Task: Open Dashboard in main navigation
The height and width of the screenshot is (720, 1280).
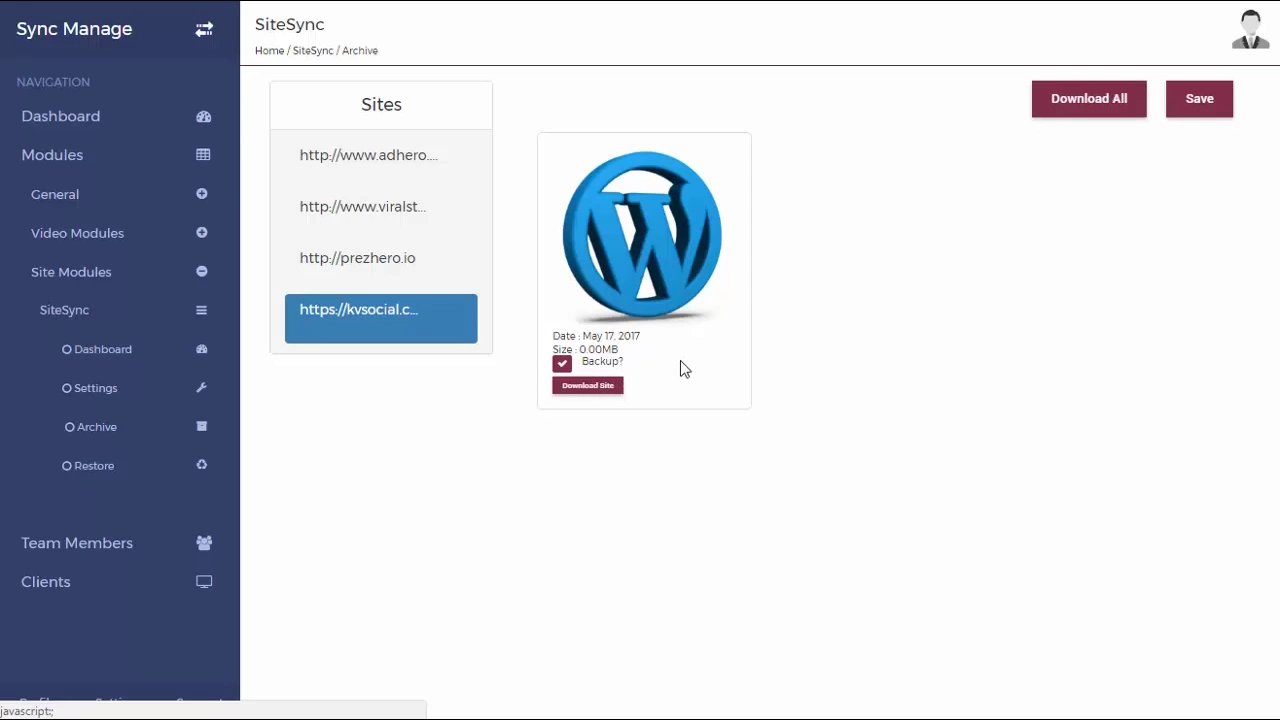Action: tap(61, 116)
